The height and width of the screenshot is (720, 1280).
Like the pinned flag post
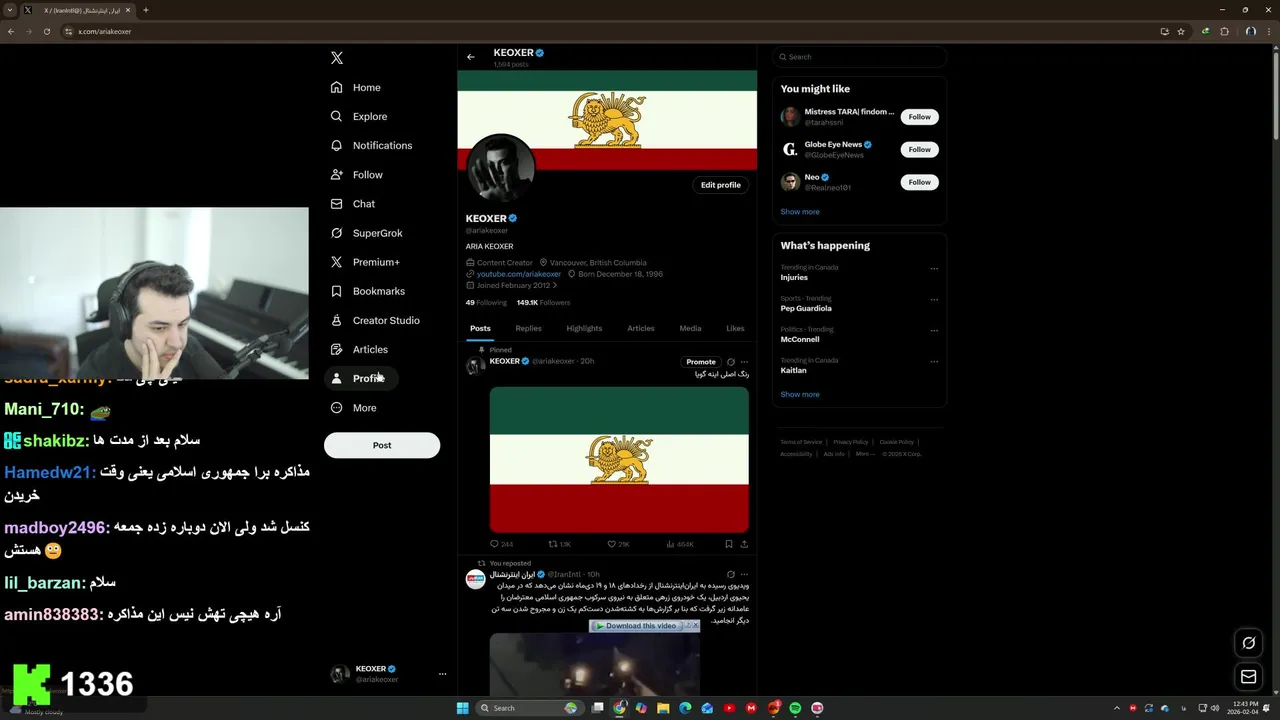pyautogui.click(x=618, y=544)
